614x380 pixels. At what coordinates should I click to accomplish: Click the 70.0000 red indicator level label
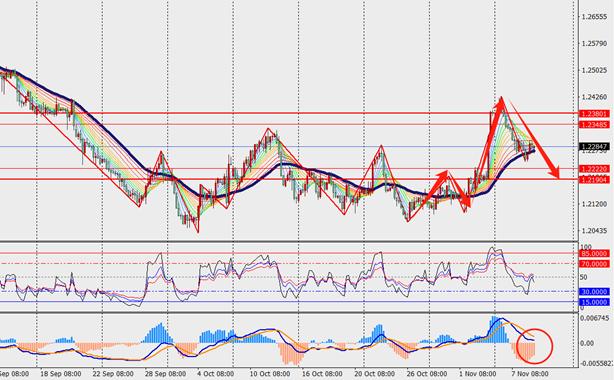(x=595, y=264)
